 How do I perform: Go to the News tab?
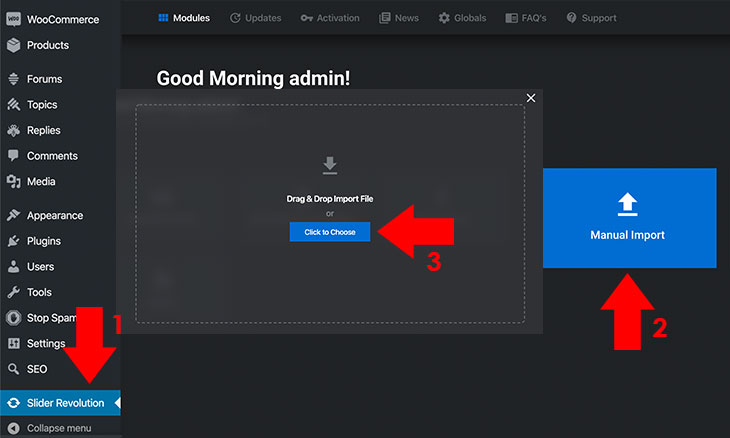coord(399,18)
